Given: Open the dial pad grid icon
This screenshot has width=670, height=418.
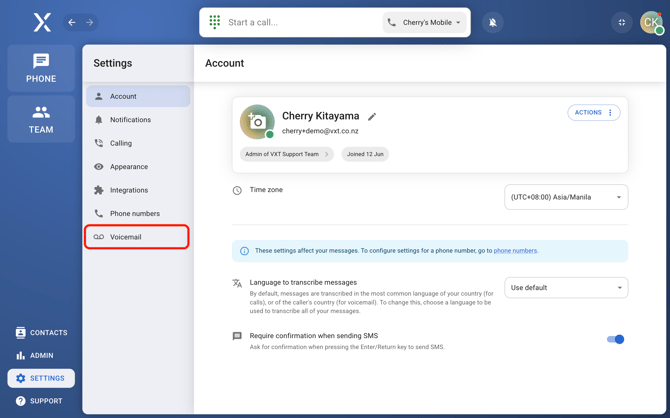Looking at the screenshot, I should coord(215,22).
